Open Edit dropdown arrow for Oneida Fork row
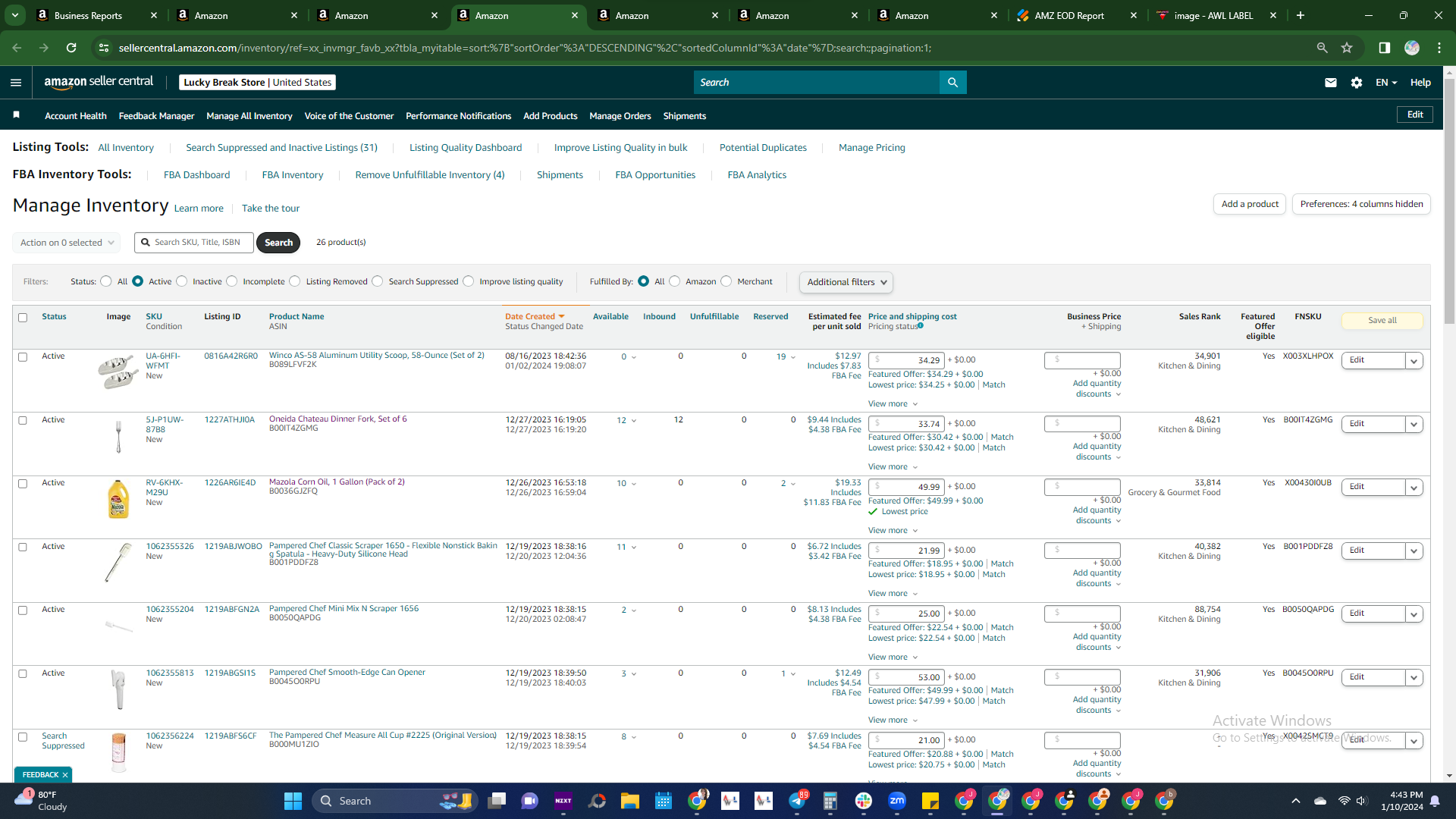Screen dimensions: 1456x819 tap(1414, 425)
